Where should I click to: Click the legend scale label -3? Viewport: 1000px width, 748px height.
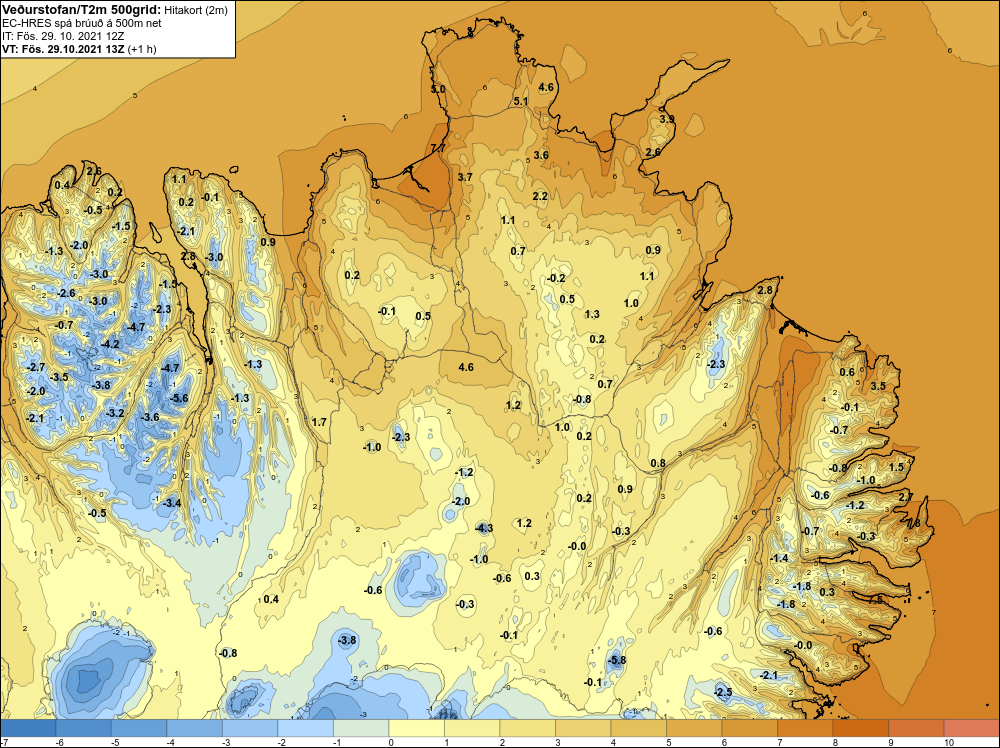pos(226,742)
